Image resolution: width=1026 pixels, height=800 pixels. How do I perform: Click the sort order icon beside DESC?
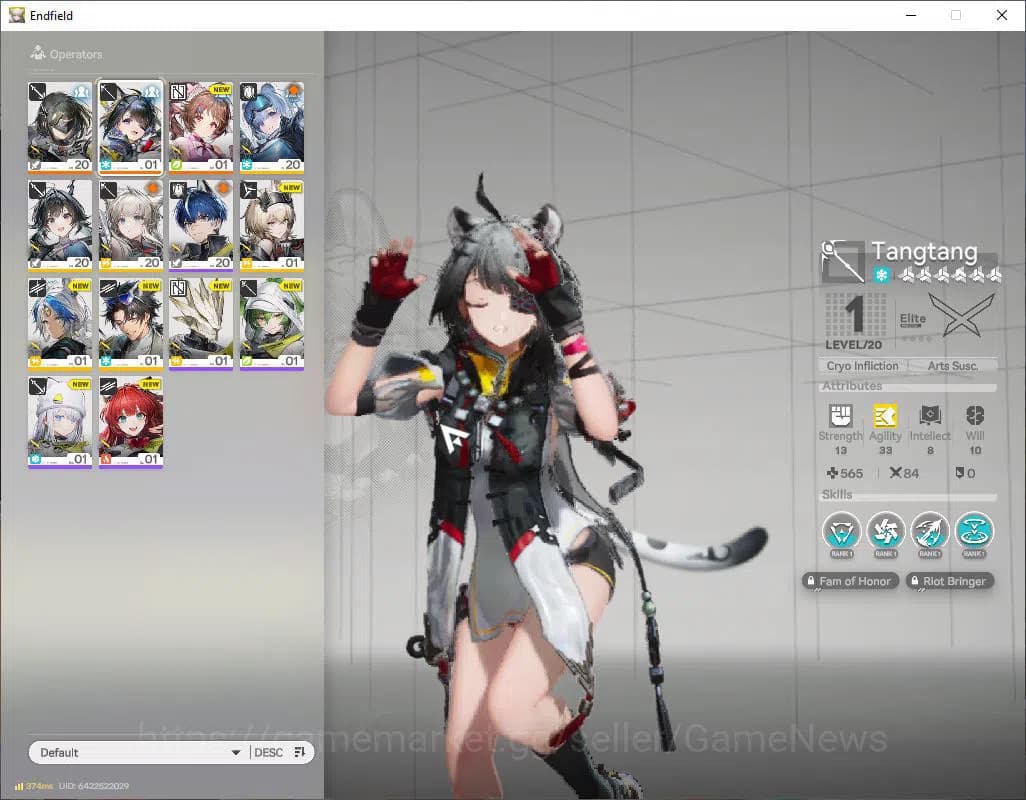pyautogui.click(x=300, y=752)
